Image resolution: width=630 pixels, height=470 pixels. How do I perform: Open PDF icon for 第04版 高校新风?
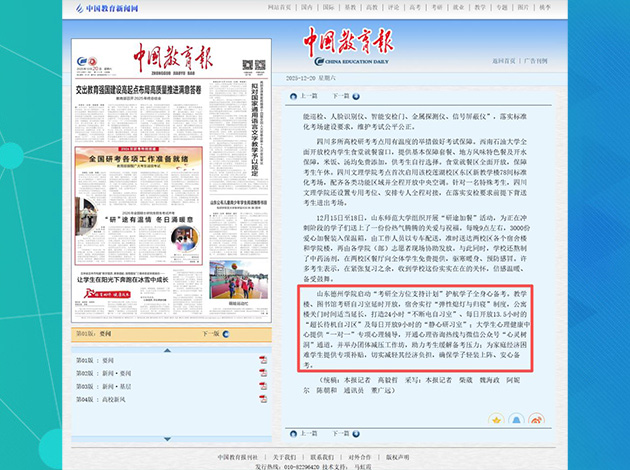pyautogui.click(x=263, y=400)
